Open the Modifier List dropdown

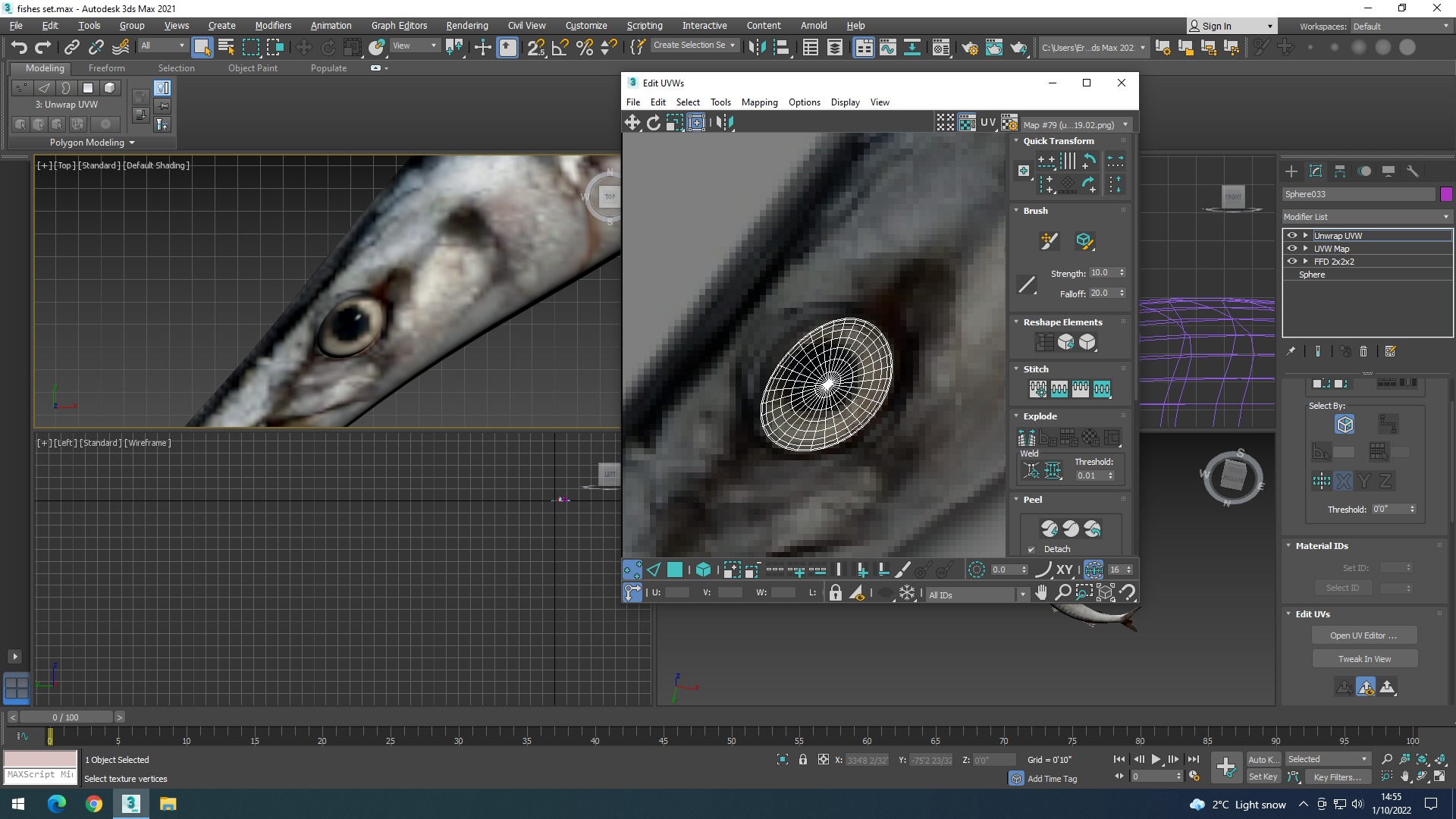[1367, 217]
